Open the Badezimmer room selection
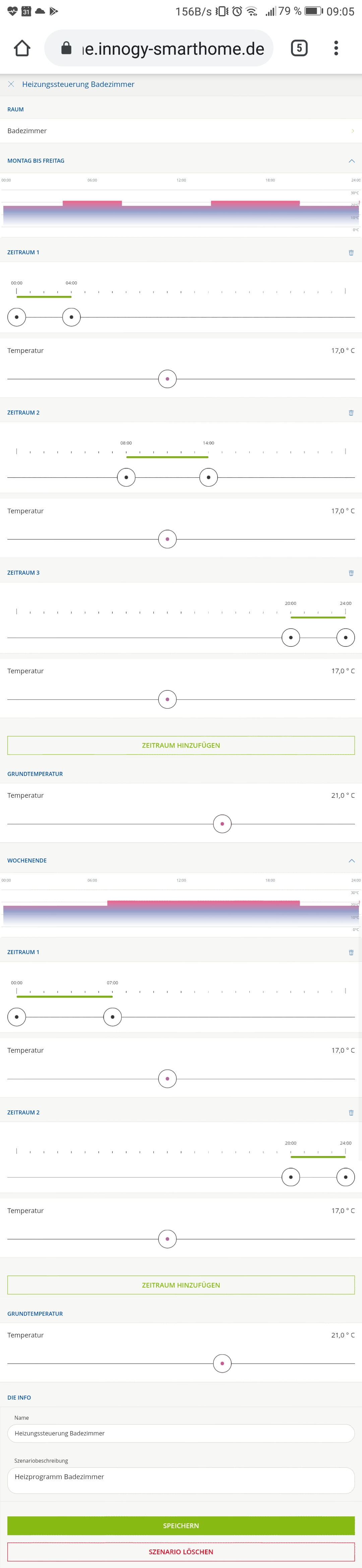This screenshot has height=1568, width=362. [181, 131]
